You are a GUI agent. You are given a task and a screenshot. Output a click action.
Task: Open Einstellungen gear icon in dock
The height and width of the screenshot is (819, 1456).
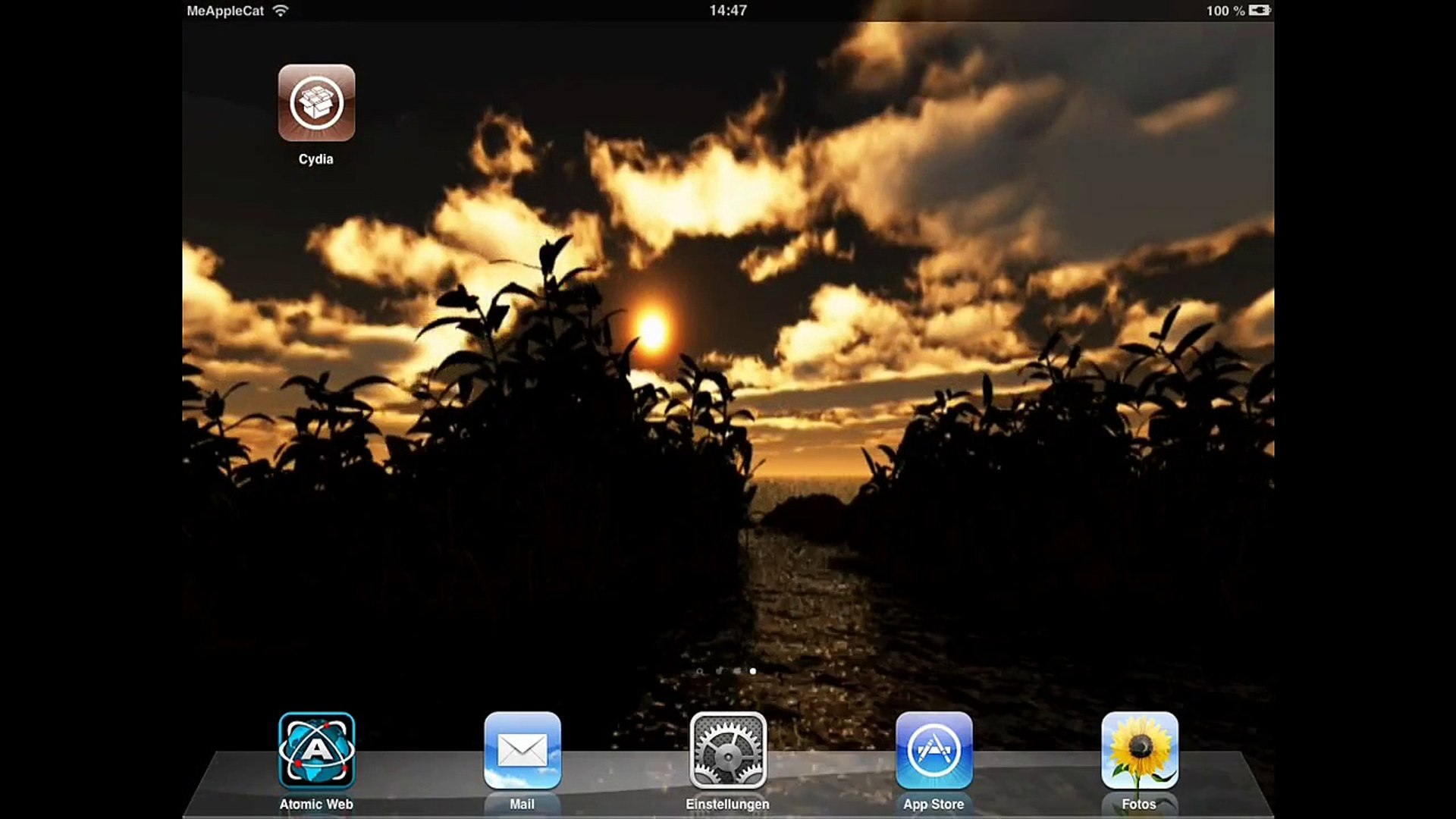pyautogui.click(x=728, y=751)
